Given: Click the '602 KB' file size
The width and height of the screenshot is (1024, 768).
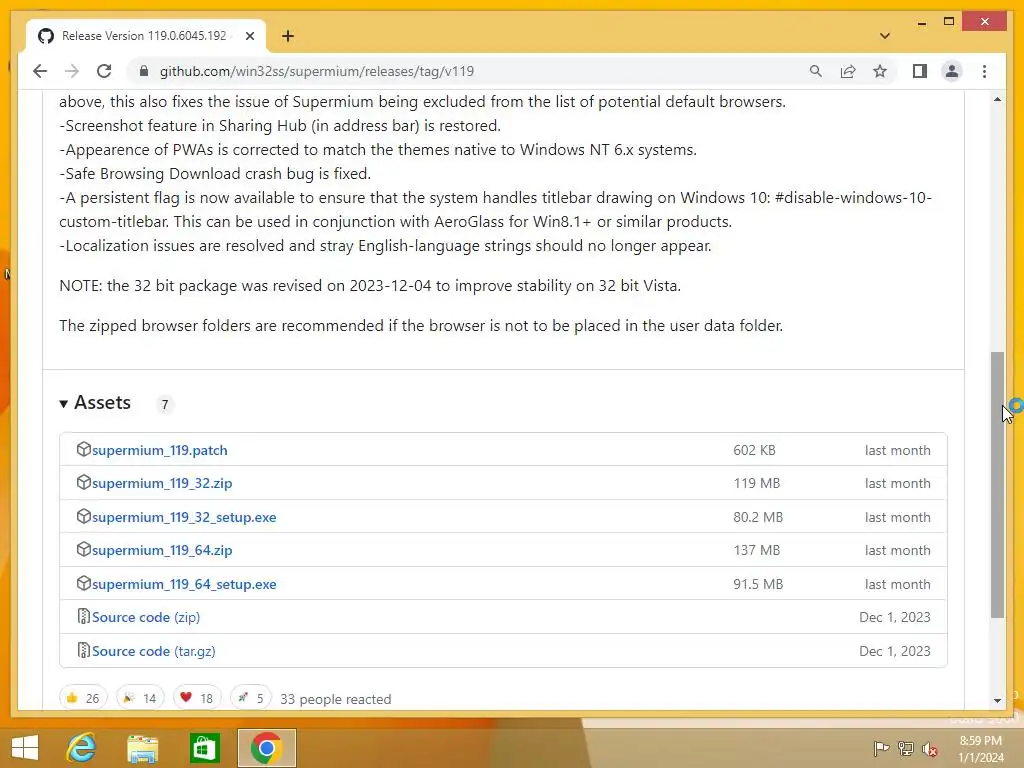Looking at the screenshot, I should 754,450.
